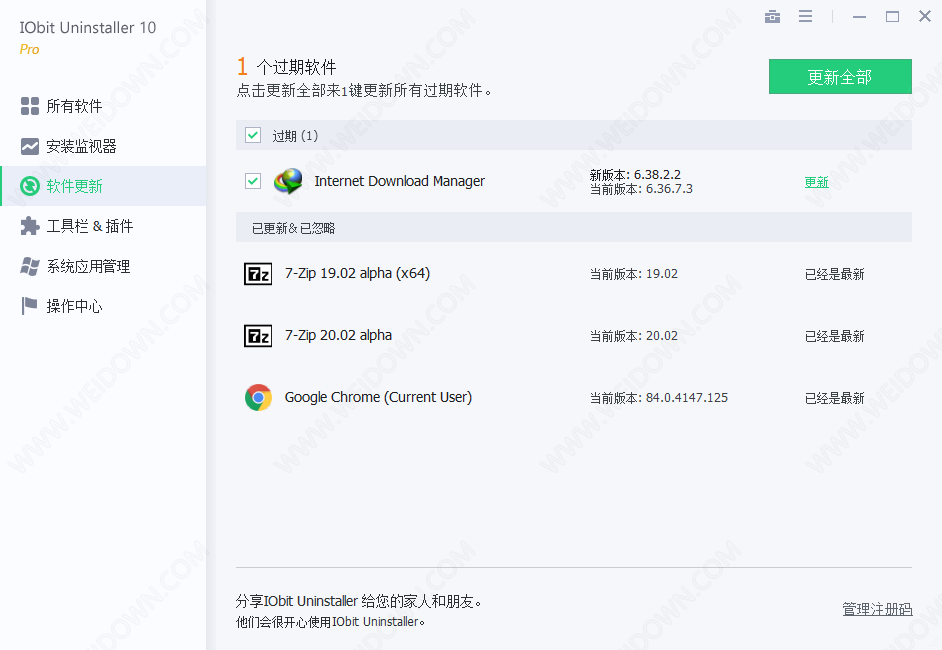The image size is (942, 650).
Task: Click 已经是最新 status for Google Chrome
Action: 834,398
